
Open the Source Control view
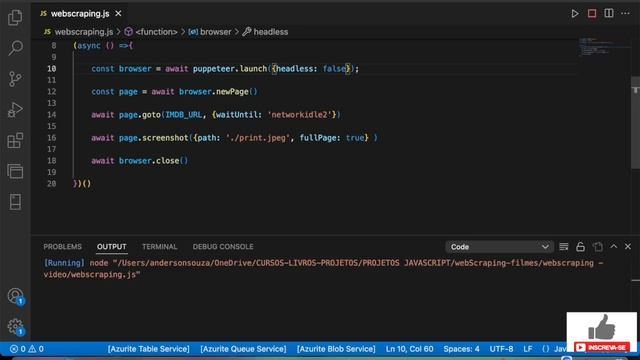coord(15,79)
